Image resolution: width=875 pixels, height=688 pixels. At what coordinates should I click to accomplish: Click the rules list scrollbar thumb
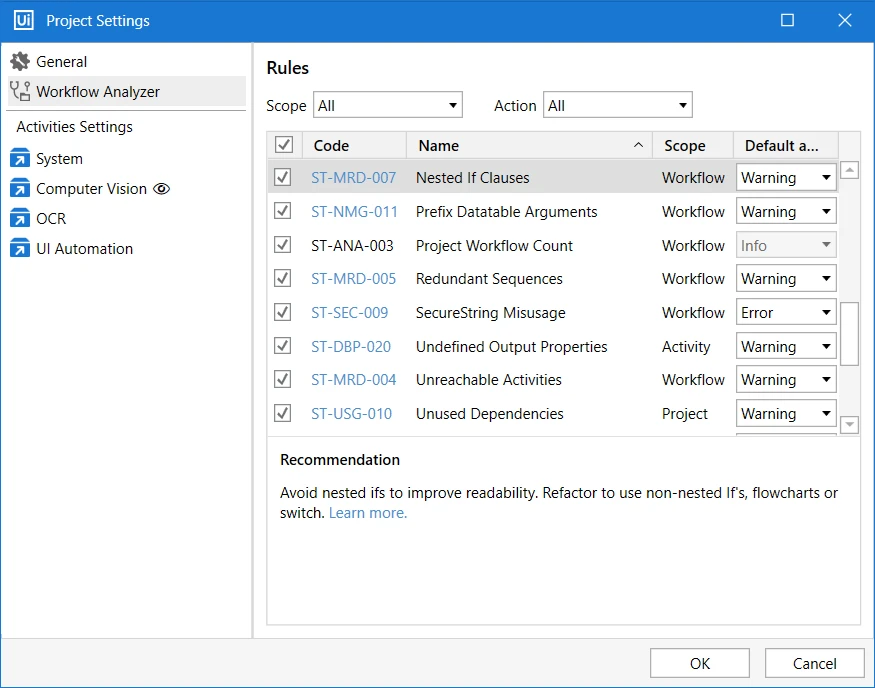[849, 334]
